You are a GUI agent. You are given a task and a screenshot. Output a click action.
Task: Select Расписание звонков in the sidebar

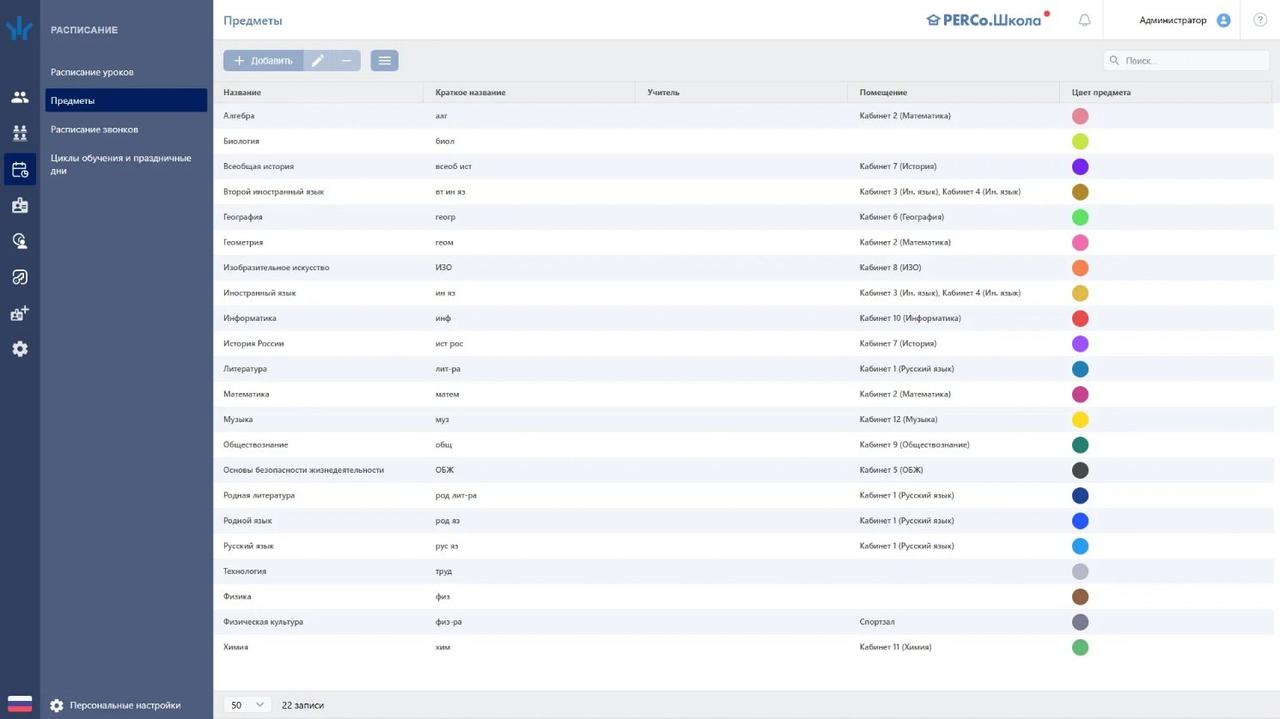pos(94,129)
